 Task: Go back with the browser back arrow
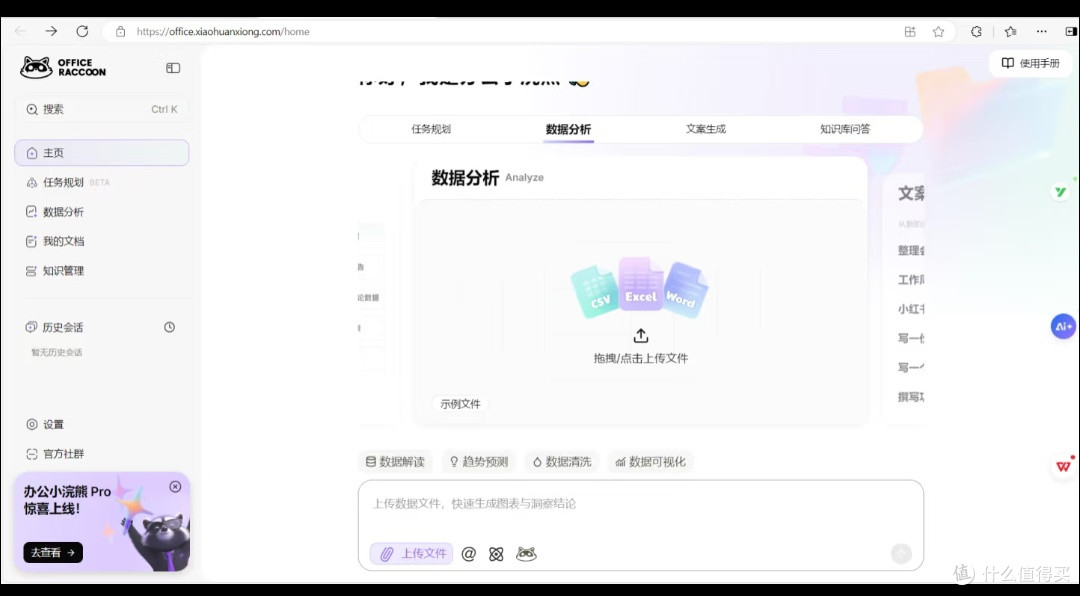point(20,31)
